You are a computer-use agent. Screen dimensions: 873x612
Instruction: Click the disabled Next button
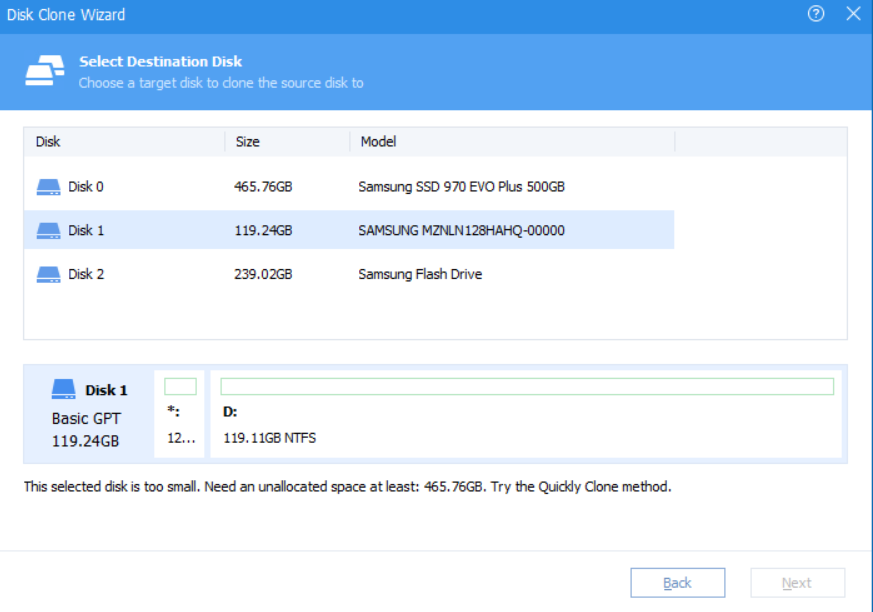tap(797, 582)
